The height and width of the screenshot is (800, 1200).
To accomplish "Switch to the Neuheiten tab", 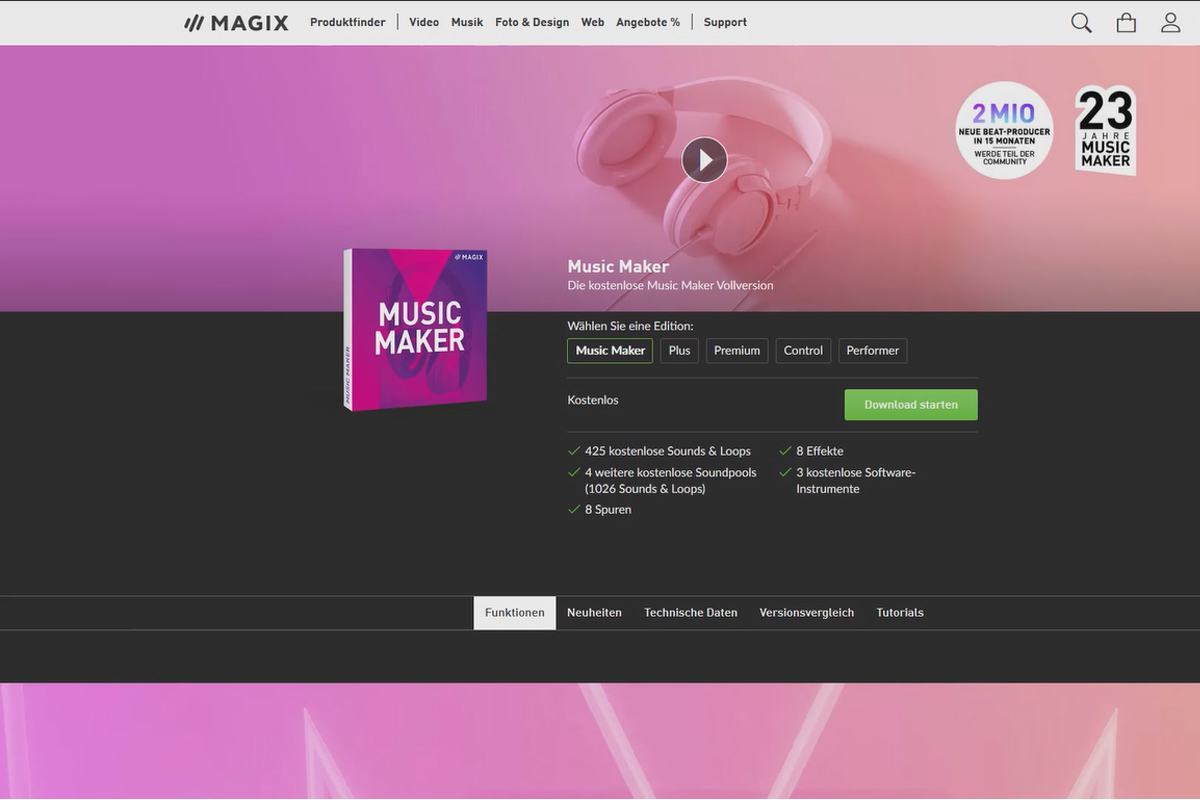I will [594, 613].
